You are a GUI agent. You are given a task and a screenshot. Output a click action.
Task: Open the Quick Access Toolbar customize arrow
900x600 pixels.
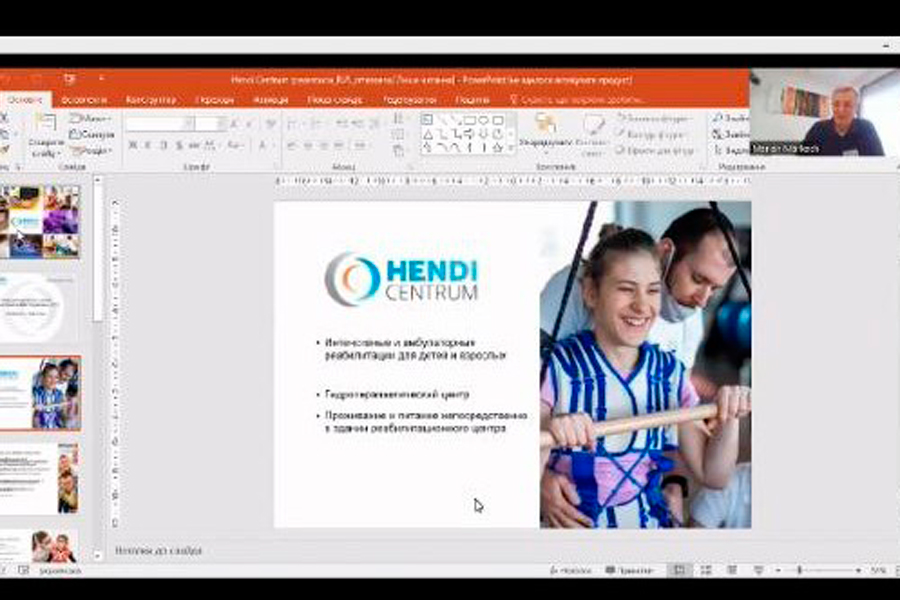click(101, 79)
